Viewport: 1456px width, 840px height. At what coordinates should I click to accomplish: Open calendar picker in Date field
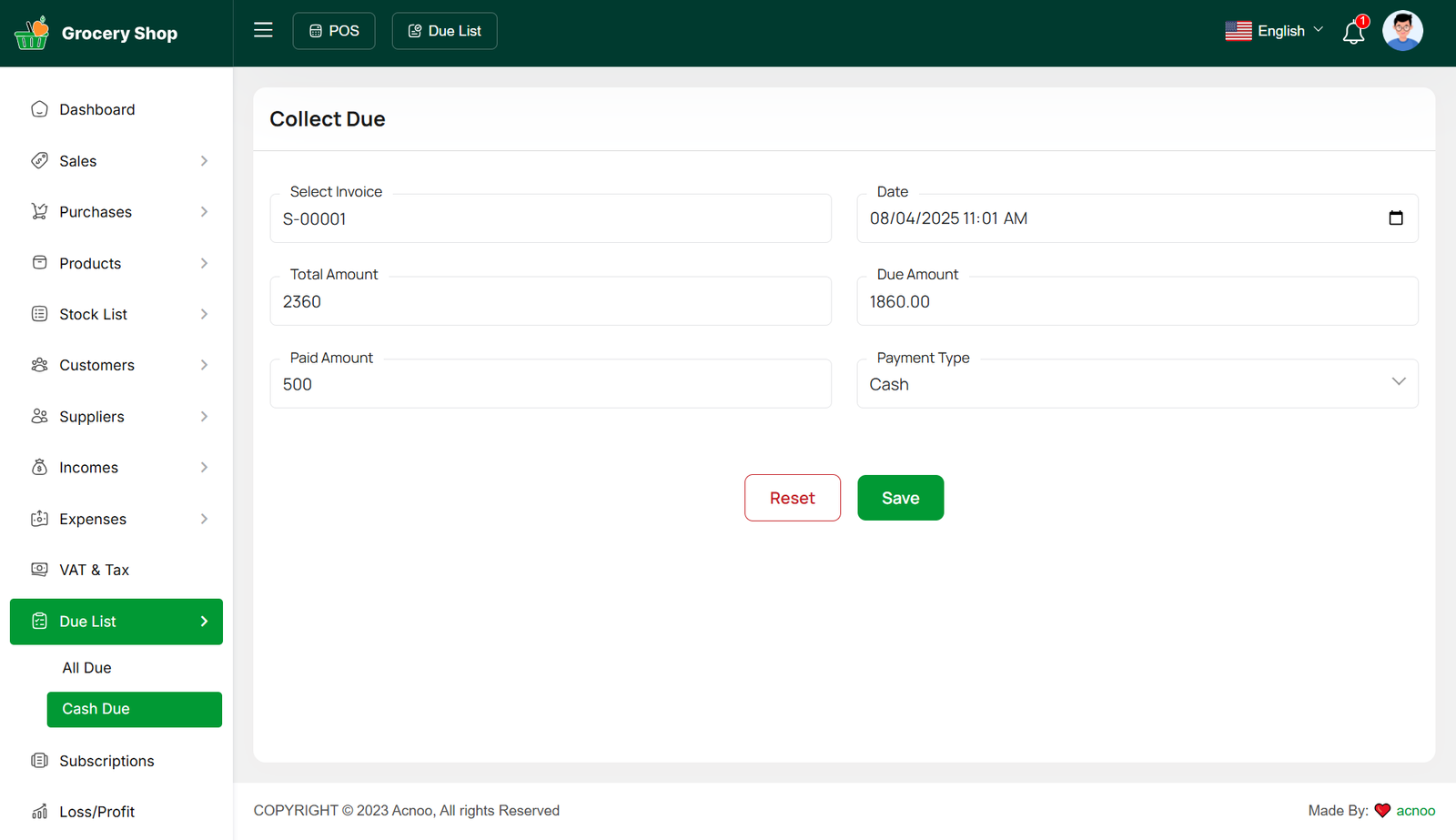(1395, 218)
